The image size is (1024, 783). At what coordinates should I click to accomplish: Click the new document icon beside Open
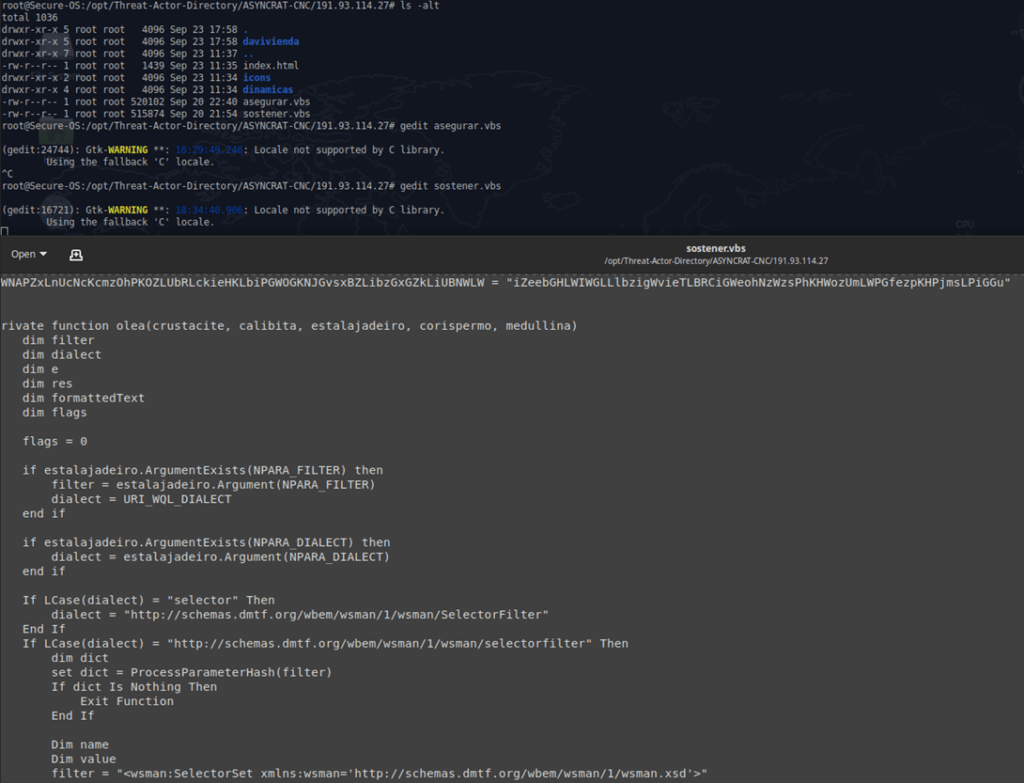(76, 254)
